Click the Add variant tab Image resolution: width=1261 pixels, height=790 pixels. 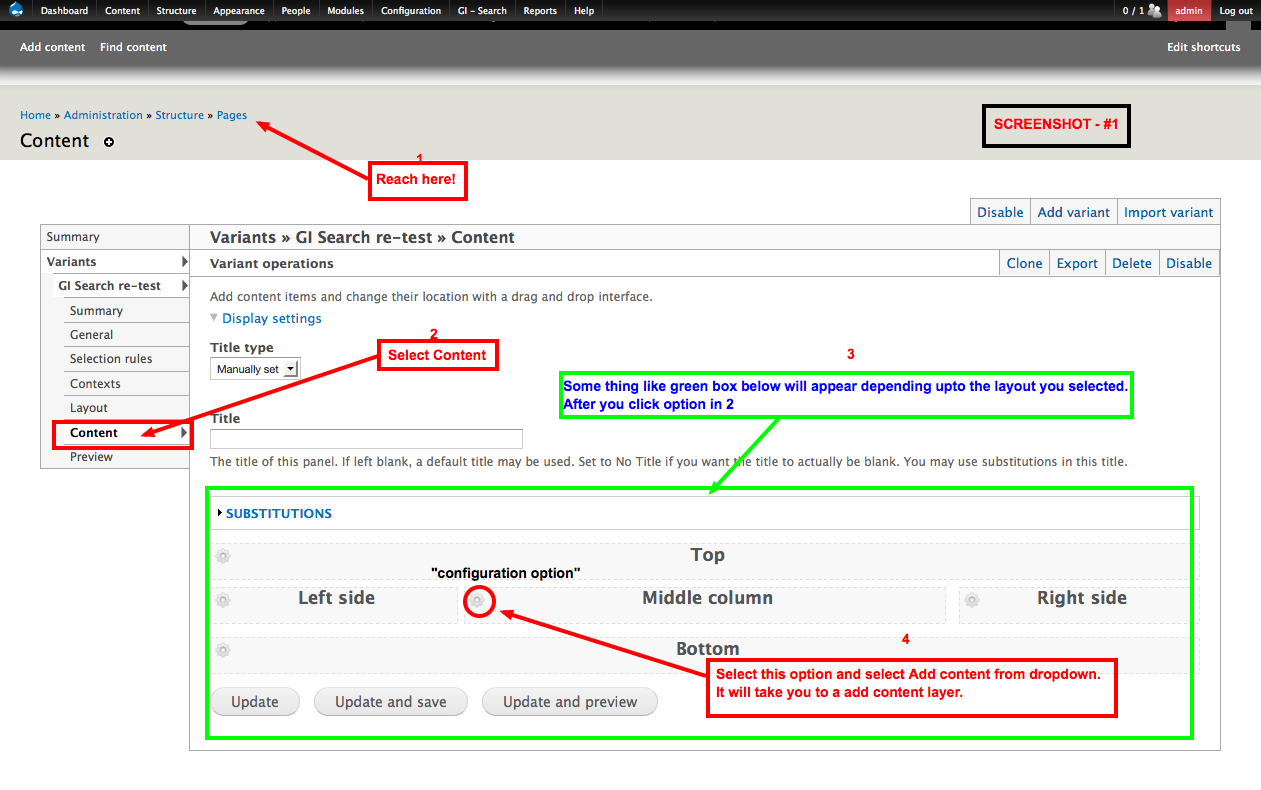(x=1074, y=212)
